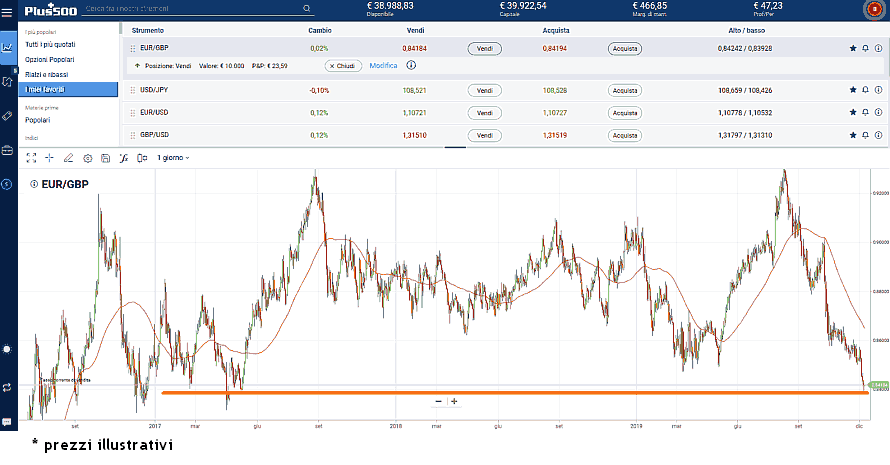Set price alert bell for USD/JPY
This screenshot has width=890, height=465.
pyautogui.click(x=865, y=90)
